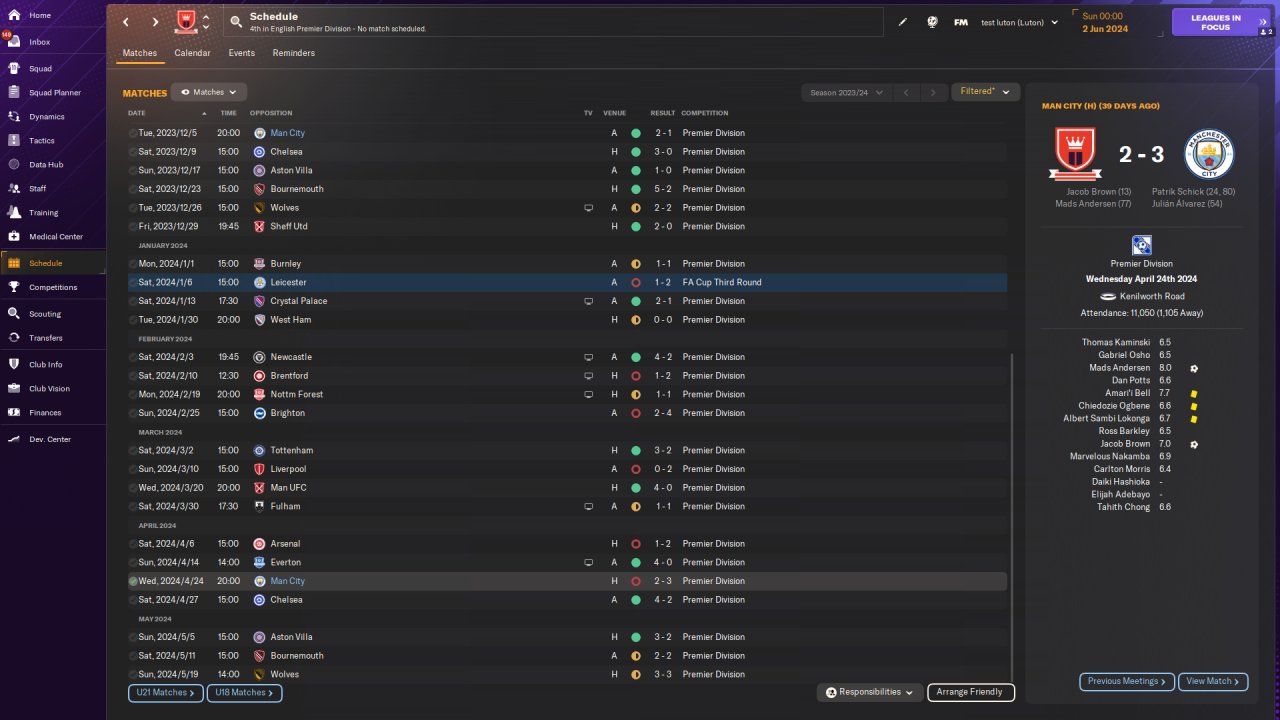
Task: Click the Dynamics icon in the sidebar
Action: pos(14,117)
